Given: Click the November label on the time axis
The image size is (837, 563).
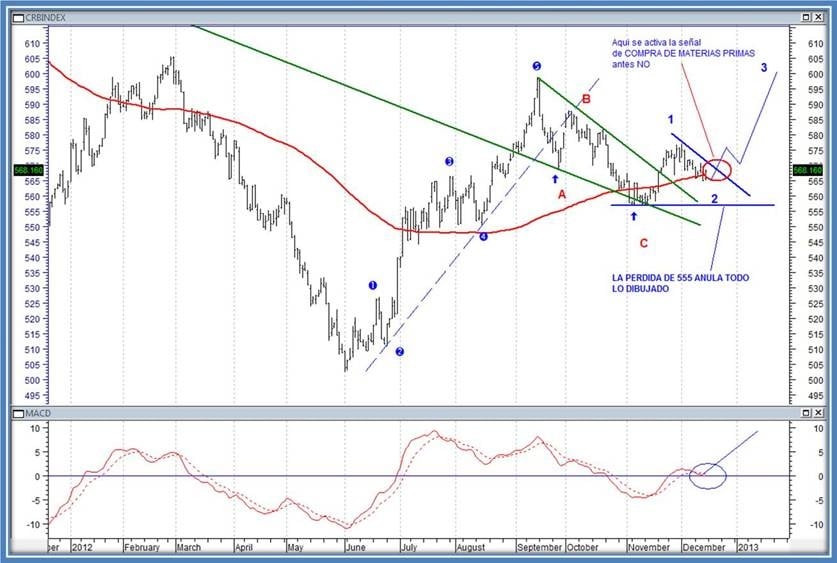Looking at the screenshot, I should (649, 548).
